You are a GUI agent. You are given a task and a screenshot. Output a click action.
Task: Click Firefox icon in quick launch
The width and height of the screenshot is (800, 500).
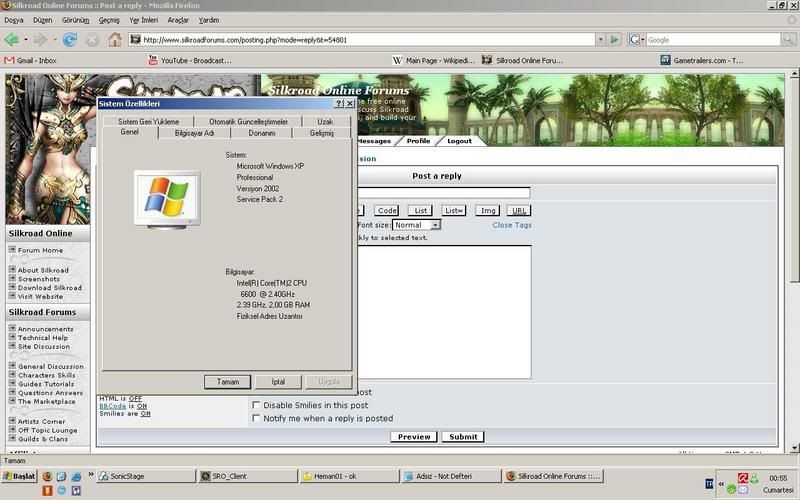click(x=47, y=476)
